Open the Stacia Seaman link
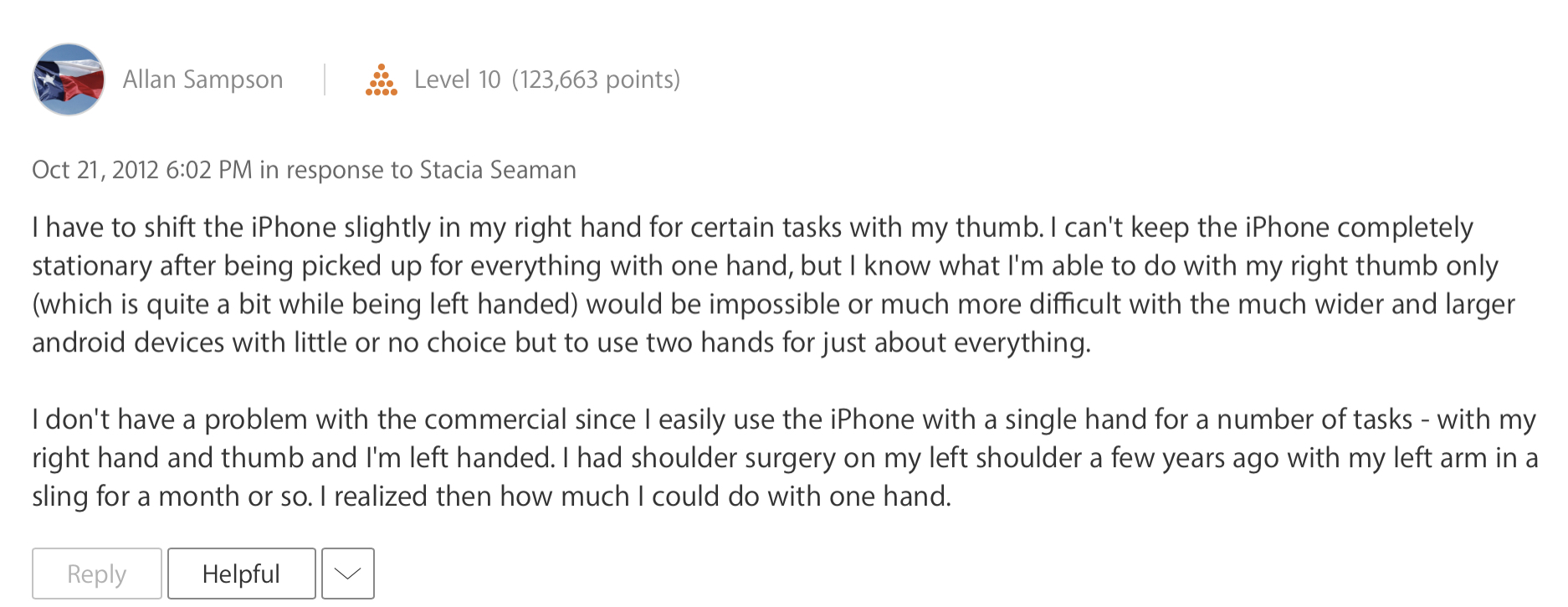 point(498,170)
